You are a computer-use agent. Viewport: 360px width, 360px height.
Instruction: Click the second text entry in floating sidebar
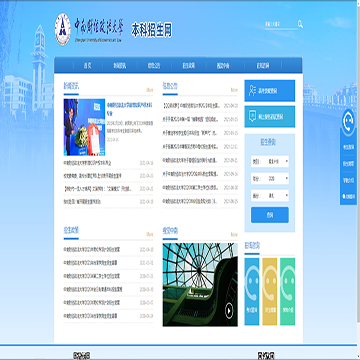(349, 164)
